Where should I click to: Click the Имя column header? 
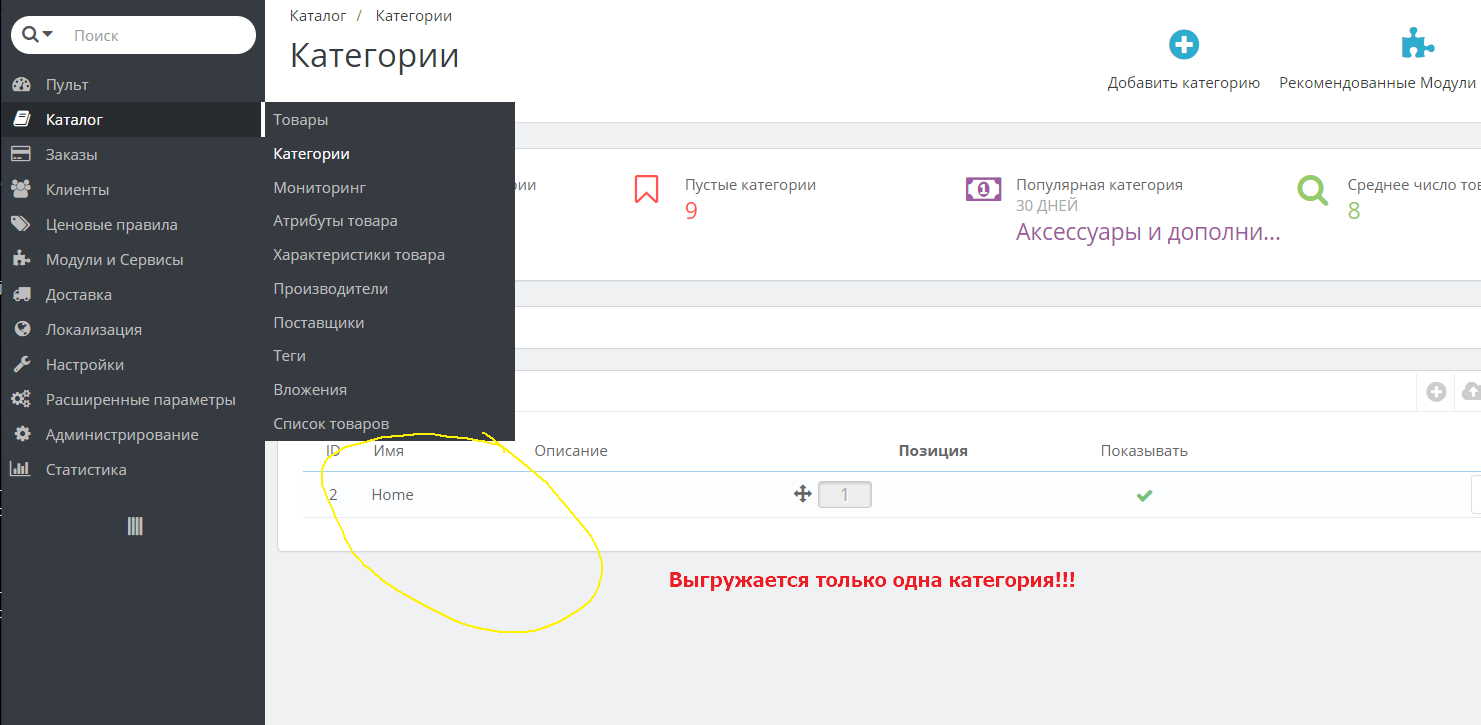[x=389, y=451]
